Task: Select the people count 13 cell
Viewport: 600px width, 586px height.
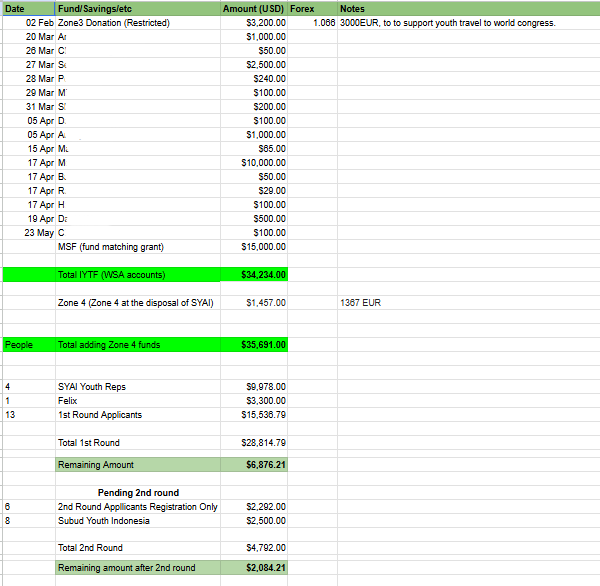Action: (x=29, y=415)
